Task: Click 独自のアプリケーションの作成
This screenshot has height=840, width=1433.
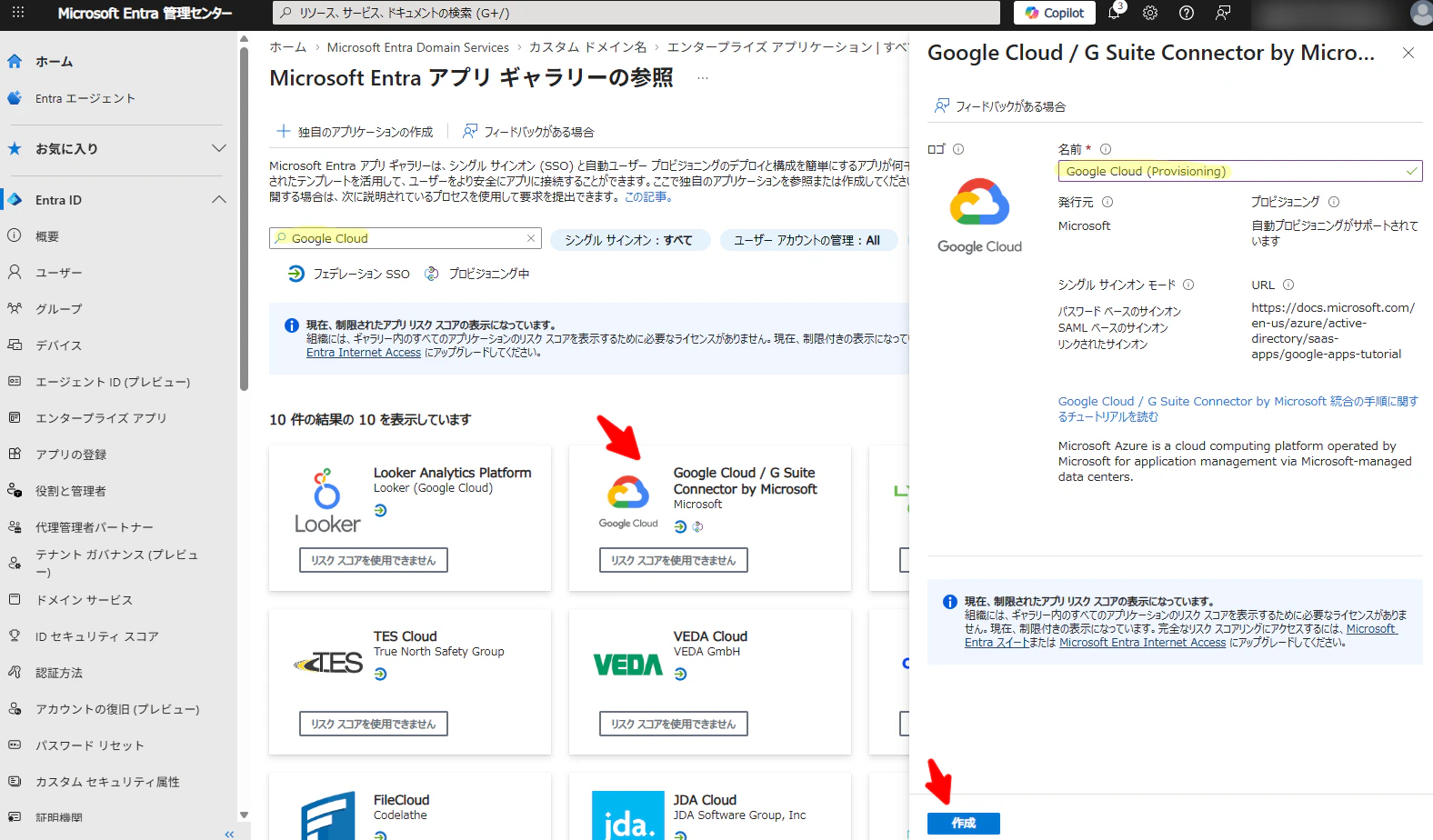Action: coord(355,132)
